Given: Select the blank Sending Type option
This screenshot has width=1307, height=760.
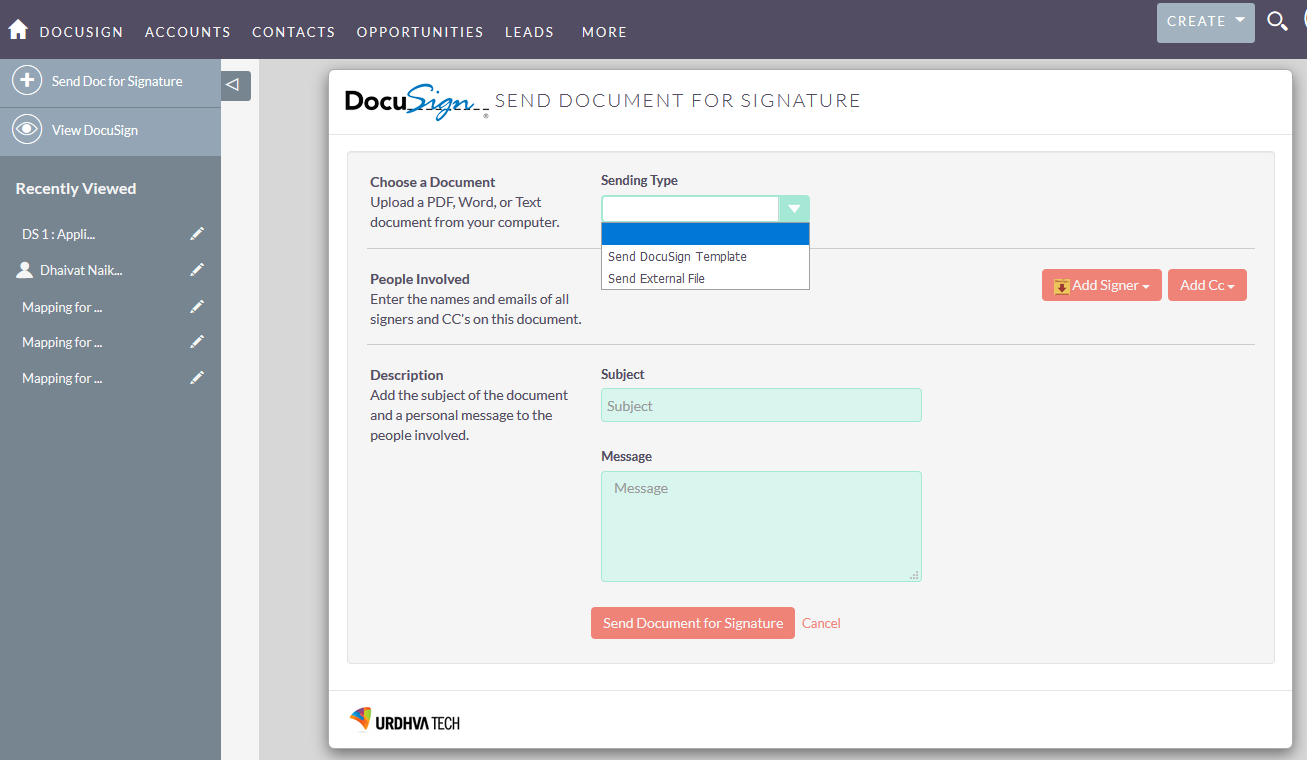Looking at the screenshot, I should pos(705,234).
